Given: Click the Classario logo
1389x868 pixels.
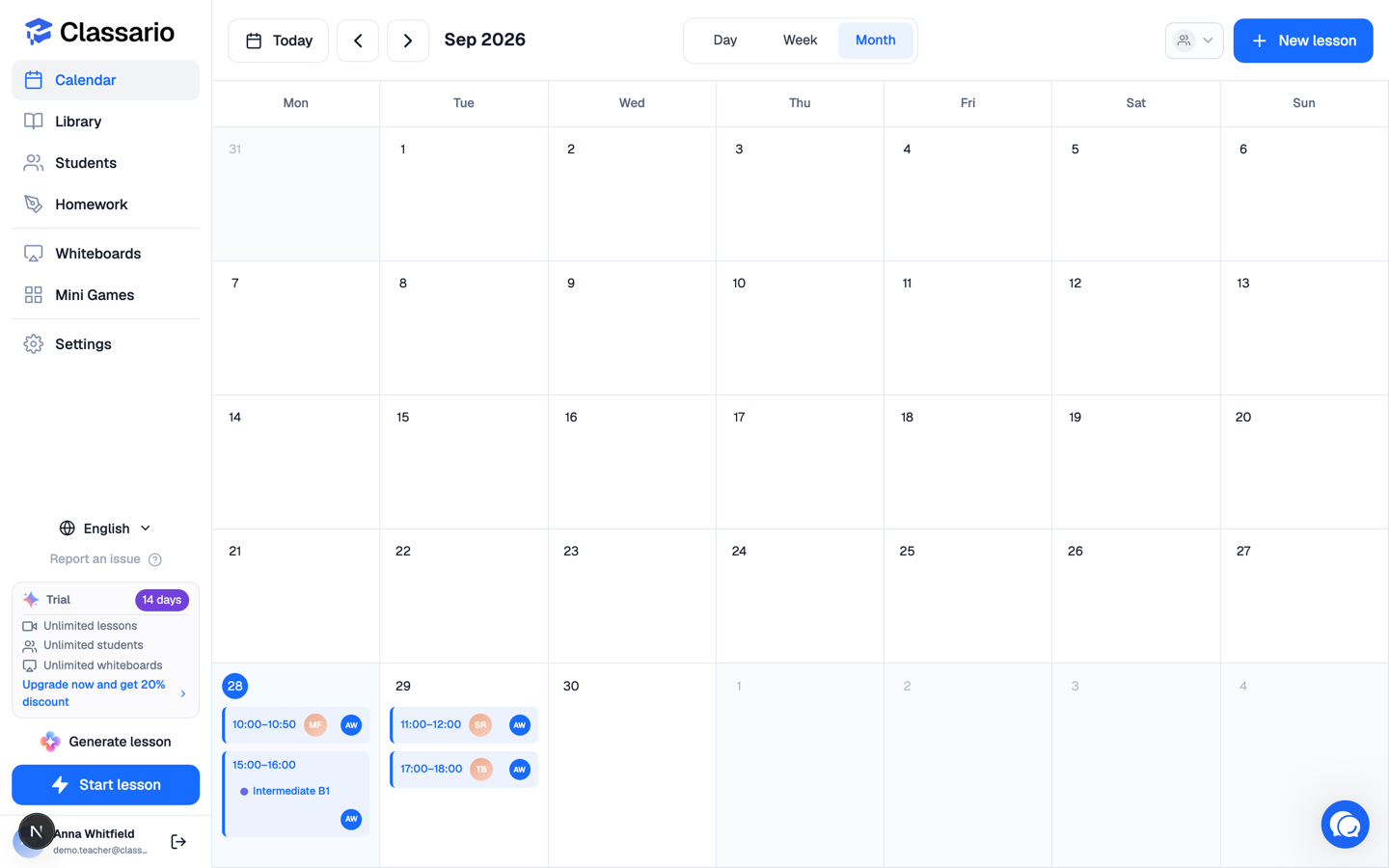Looking at the screenshot, I should pos(99,32).
